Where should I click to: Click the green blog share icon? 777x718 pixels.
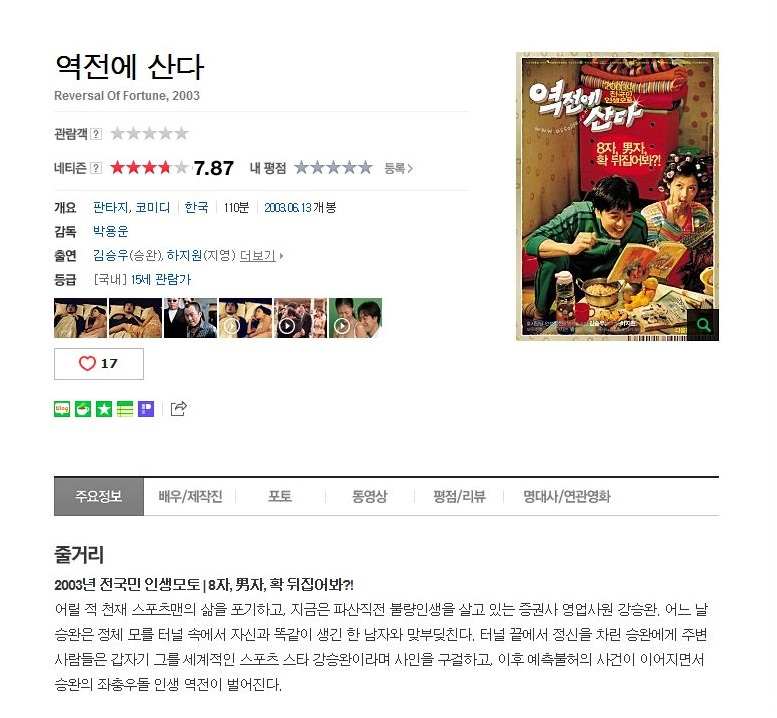tap(62, 409)
